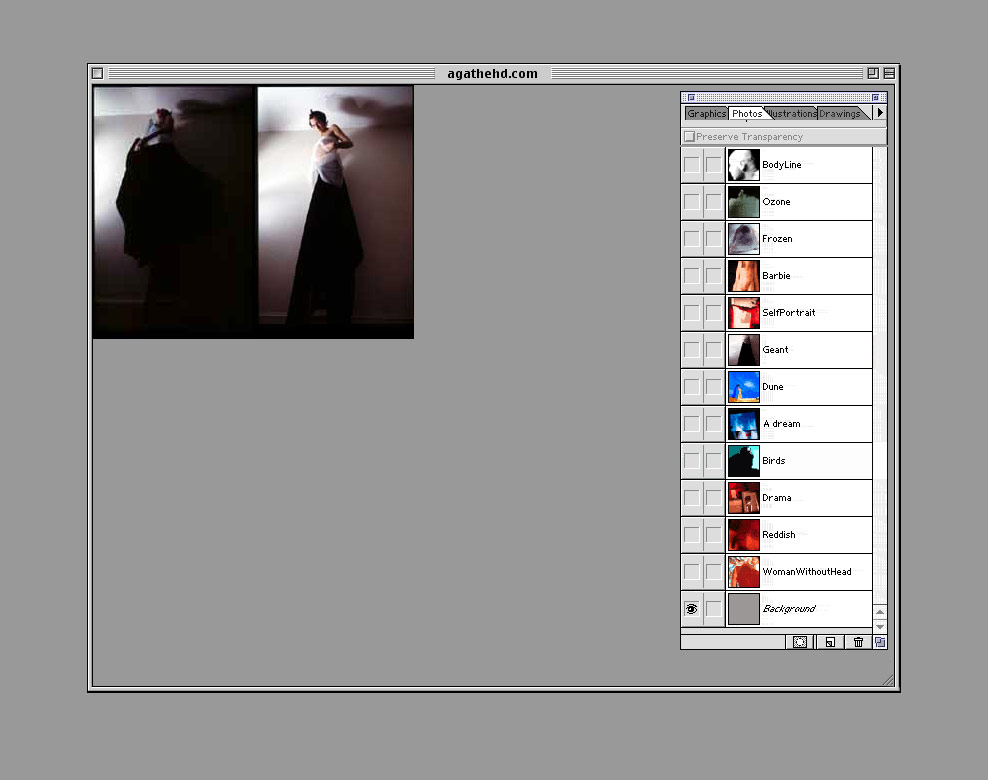Click the Reddish layer name
This screenshot has height=780, width=988.
coord(778,535)
